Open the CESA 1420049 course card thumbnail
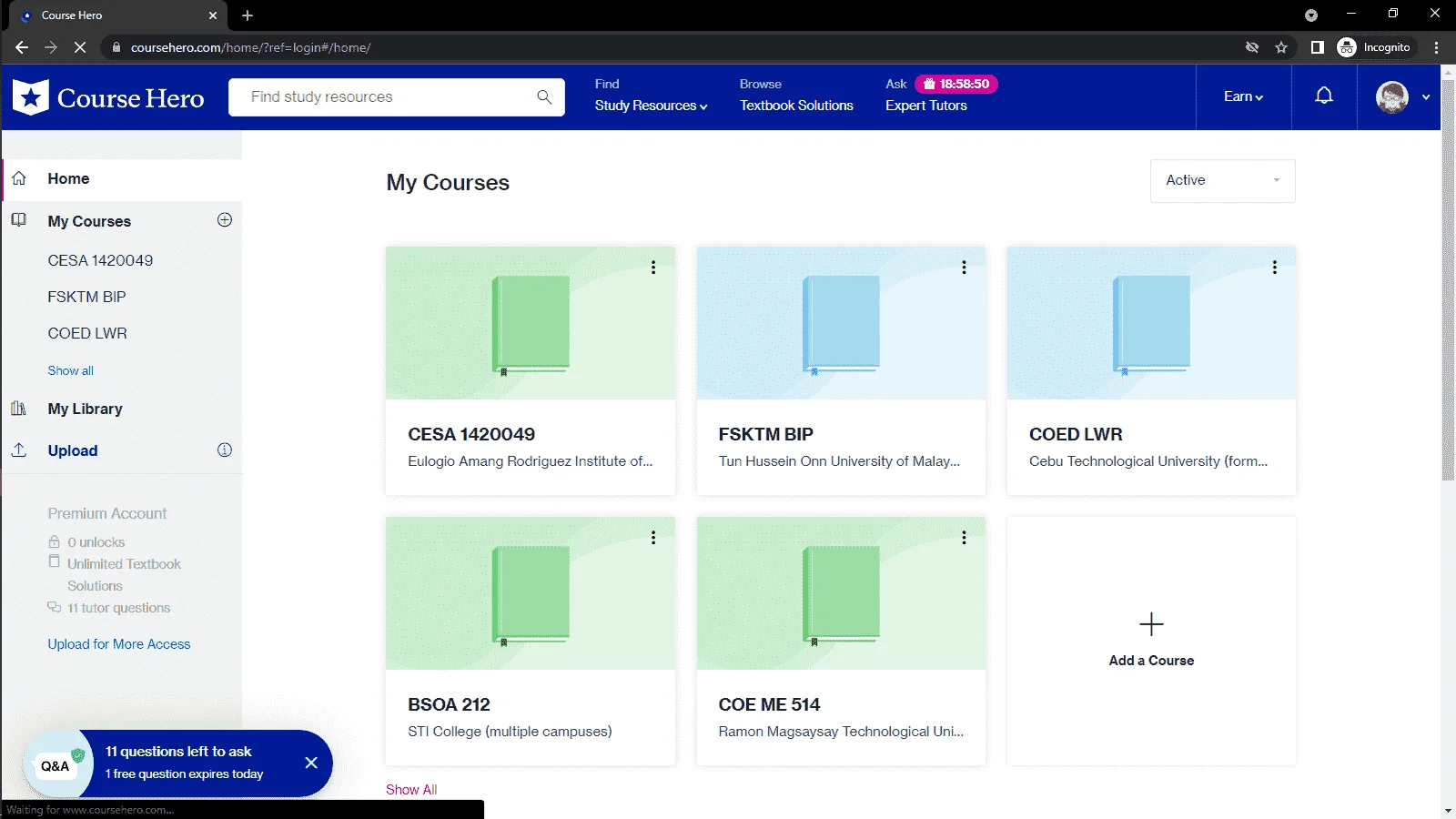Screen dimensions: 1456x819 click(531, 323)
